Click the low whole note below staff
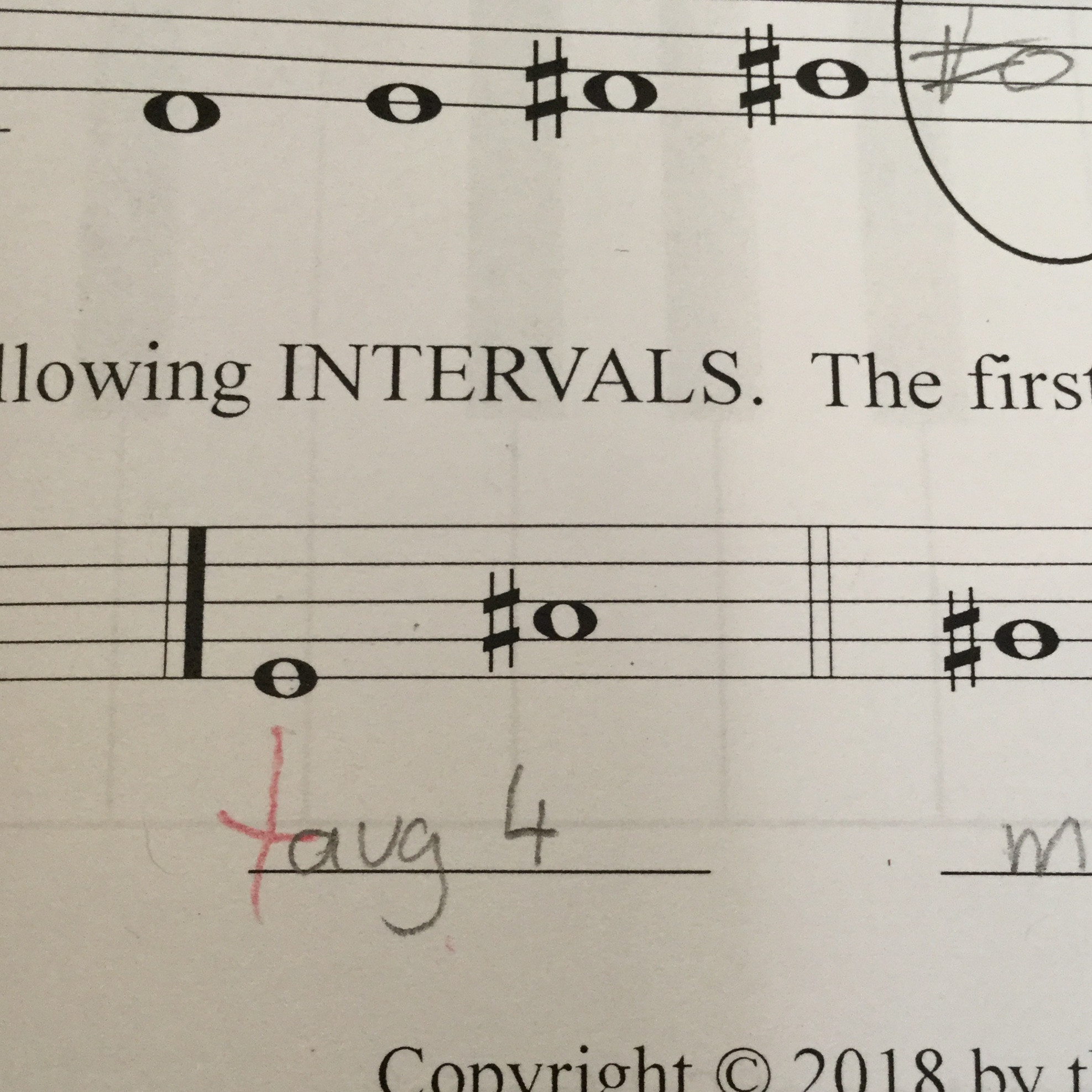The height and width of the screenshot is (1092, 1092). tap(285, 679)
